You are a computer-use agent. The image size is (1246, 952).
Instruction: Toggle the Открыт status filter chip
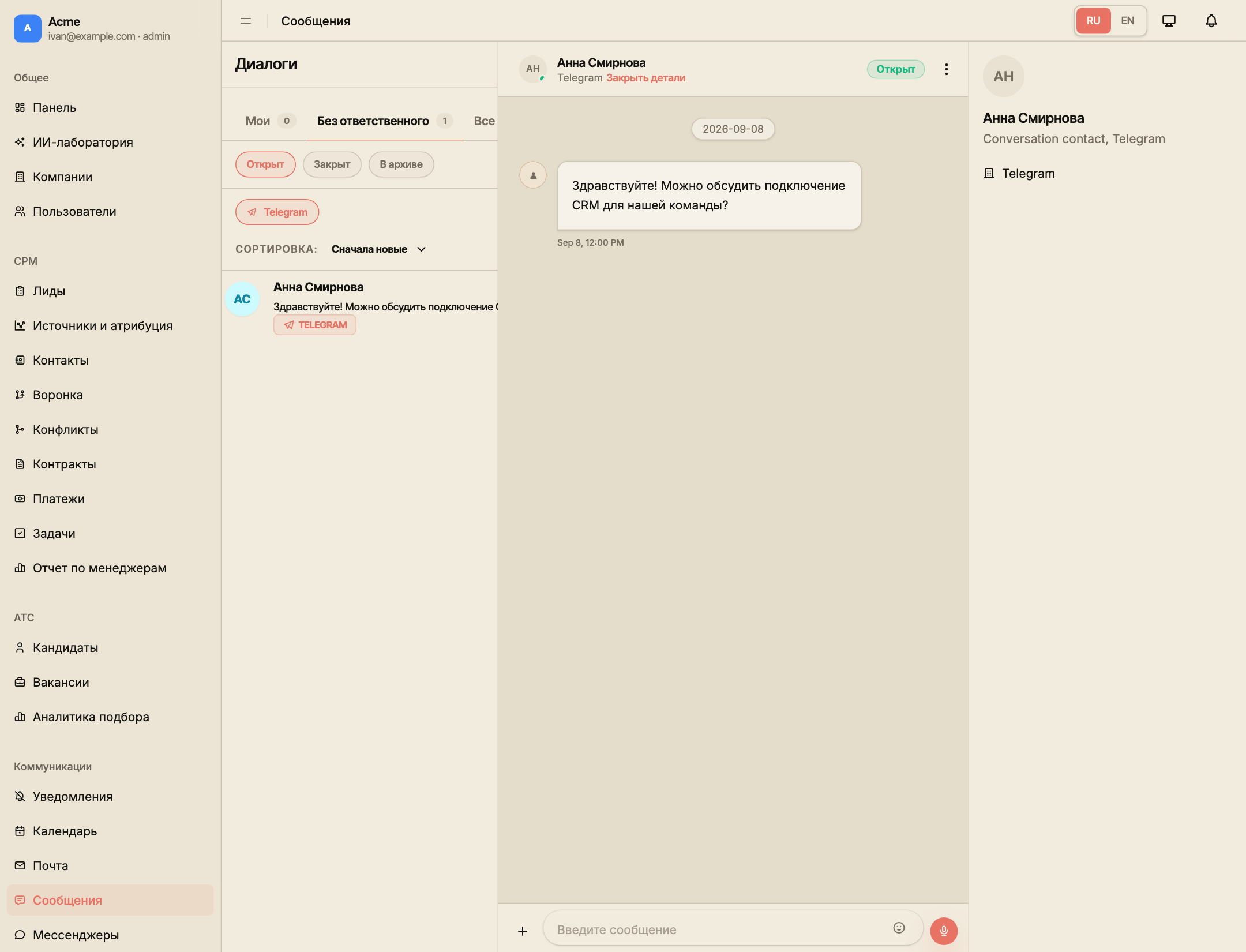[265, 164]
